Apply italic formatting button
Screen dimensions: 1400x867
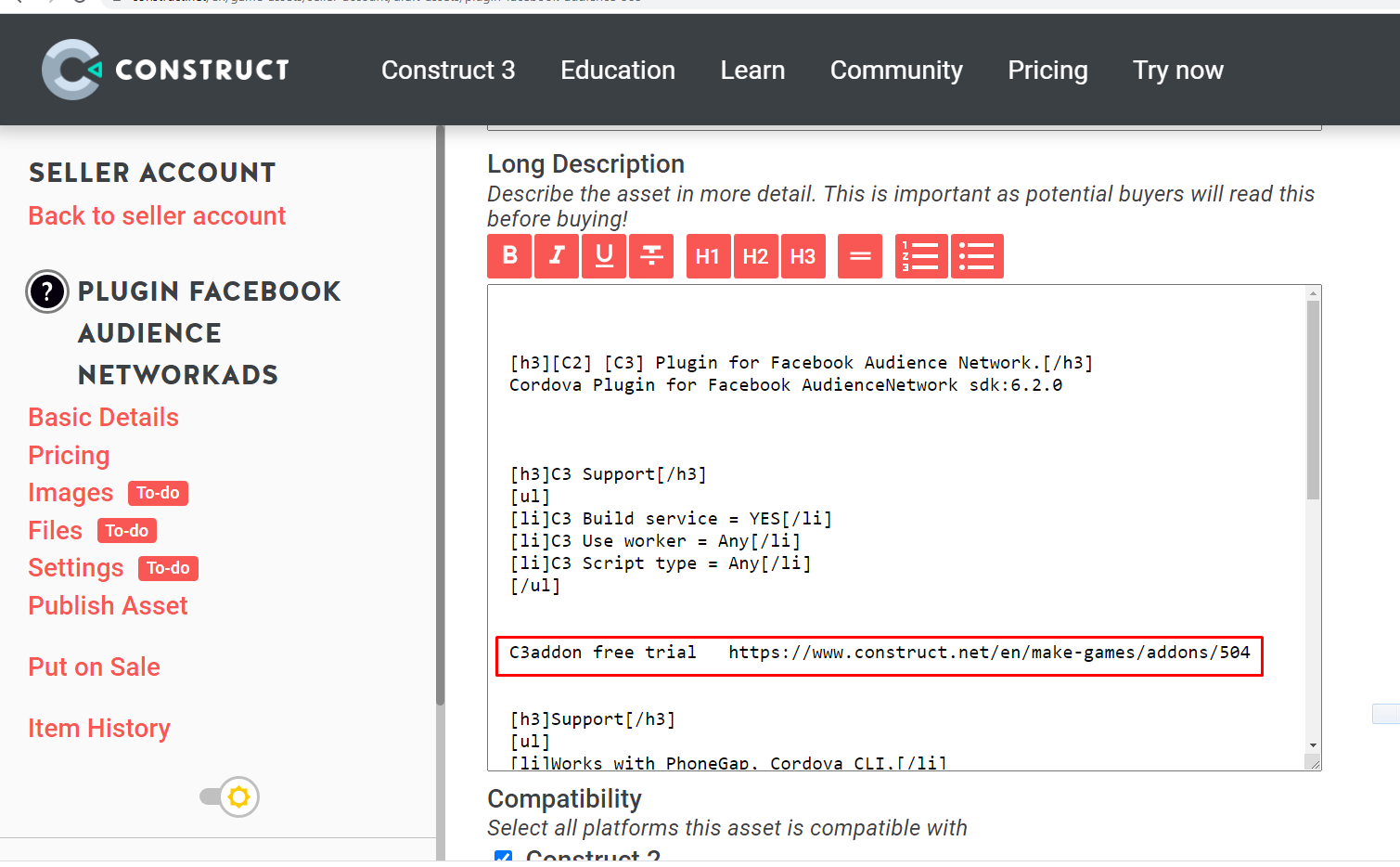coord(557,256)
